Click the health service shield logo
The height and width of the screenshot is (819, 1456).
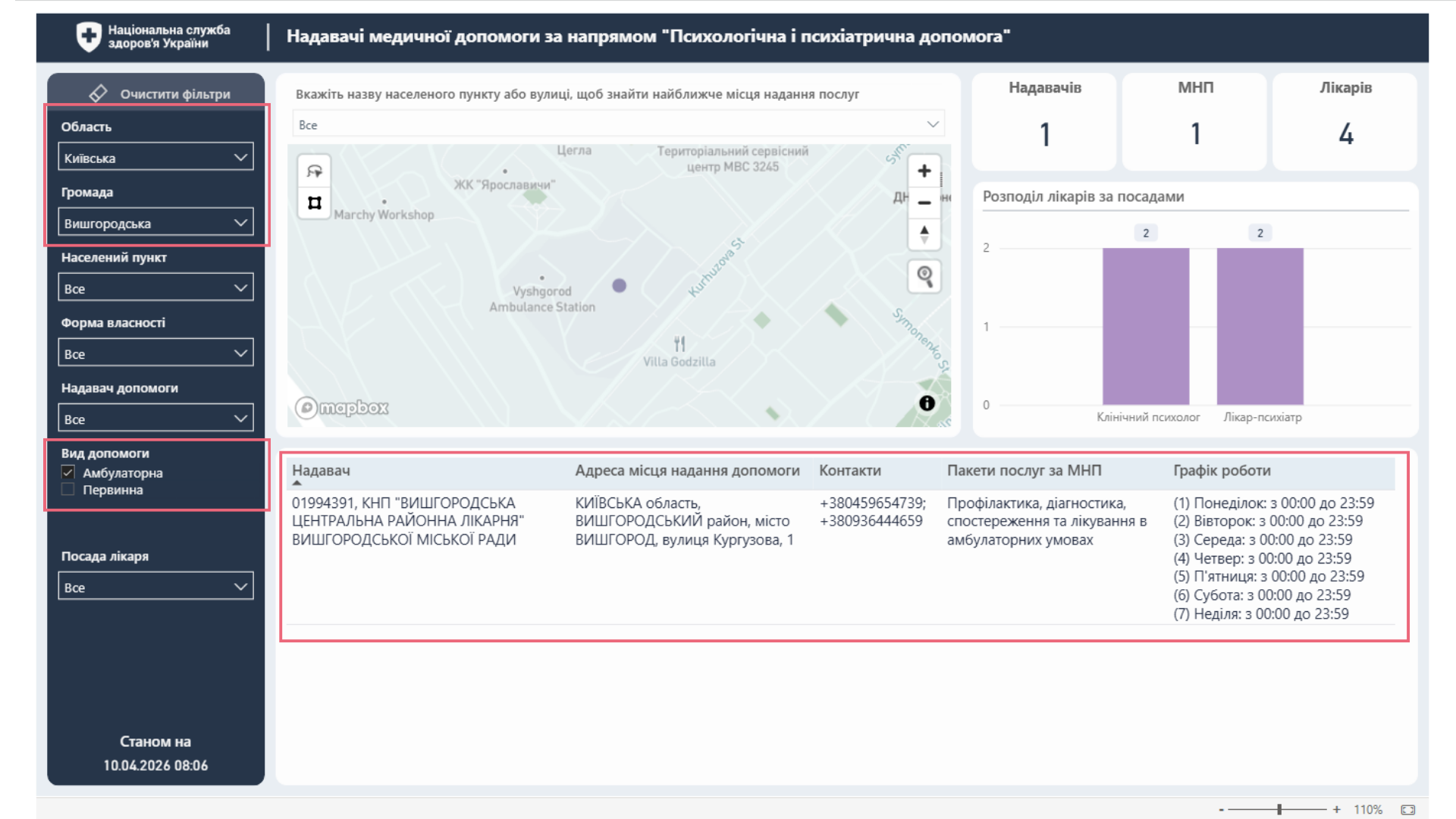coord(89,36)
